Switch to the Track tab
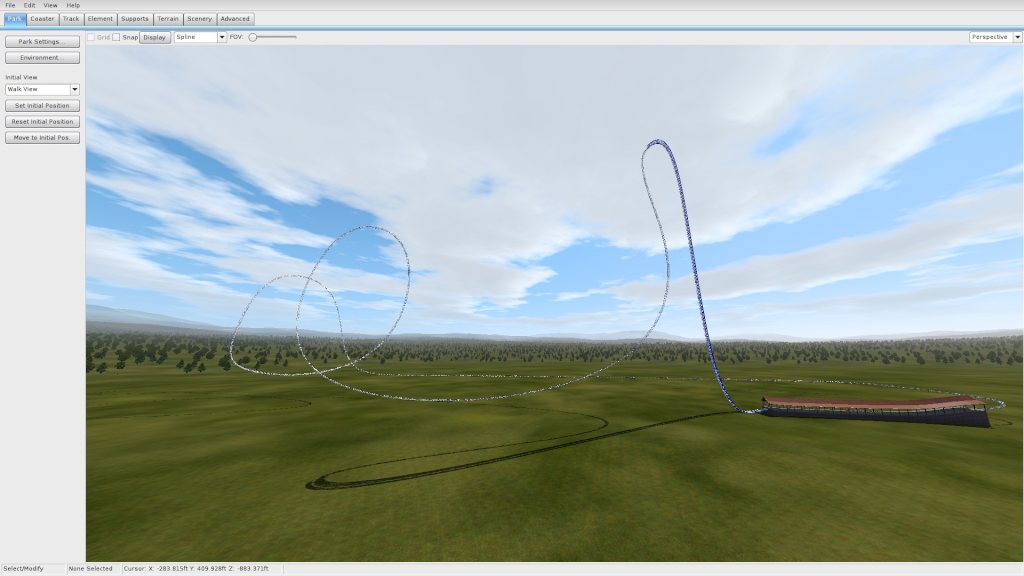 [71, 19]
